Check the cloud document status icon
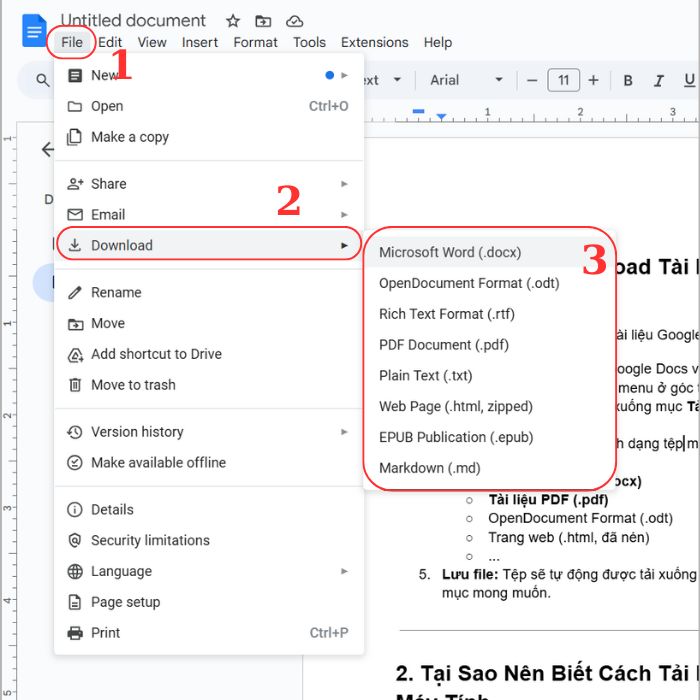 pos(295,21)
